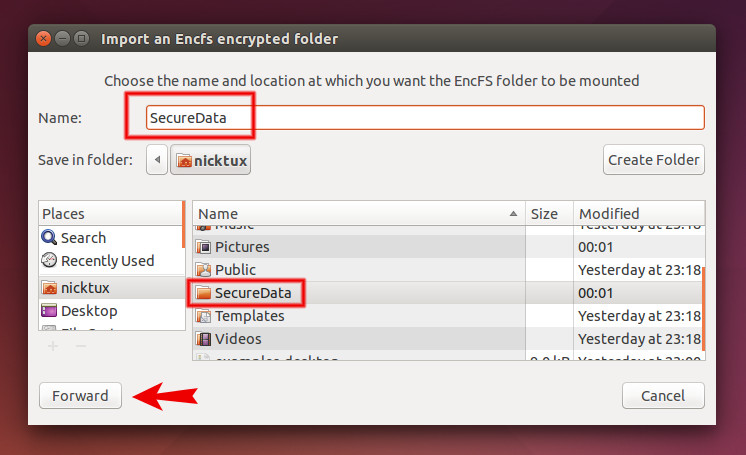Image resolution: width=746 pixels, height=455 pixels.
Task: Select the Public folder icon
Action: pyautogui.click(x=203, y=270)
